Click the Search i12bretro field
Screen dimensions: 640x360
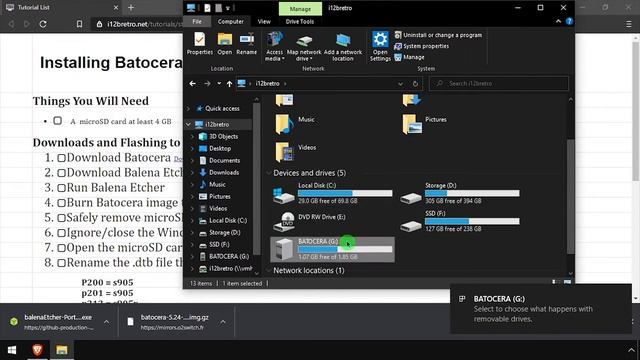tap(499, 84)
